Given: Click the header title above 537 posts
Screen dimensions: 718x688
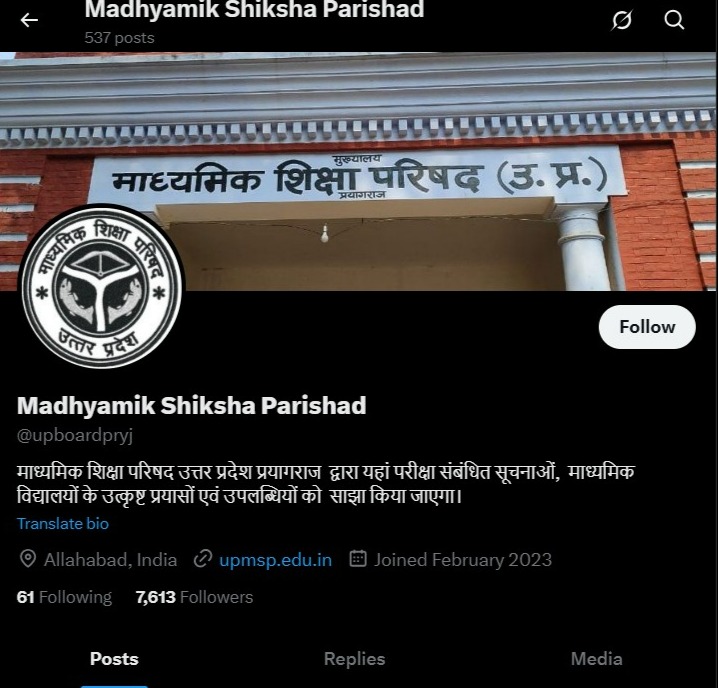Looking at the screenshot, I should pos(254,9).
